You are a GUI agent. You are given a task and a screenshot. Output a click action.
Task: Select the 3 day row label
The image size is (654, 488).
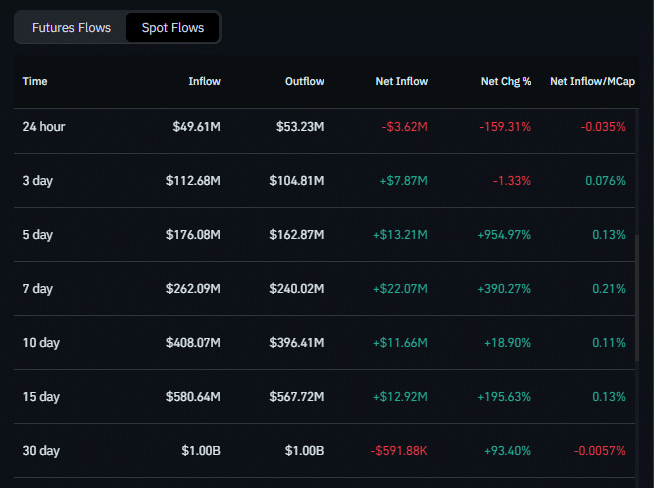pyautogui.click(x=38, y=181)
